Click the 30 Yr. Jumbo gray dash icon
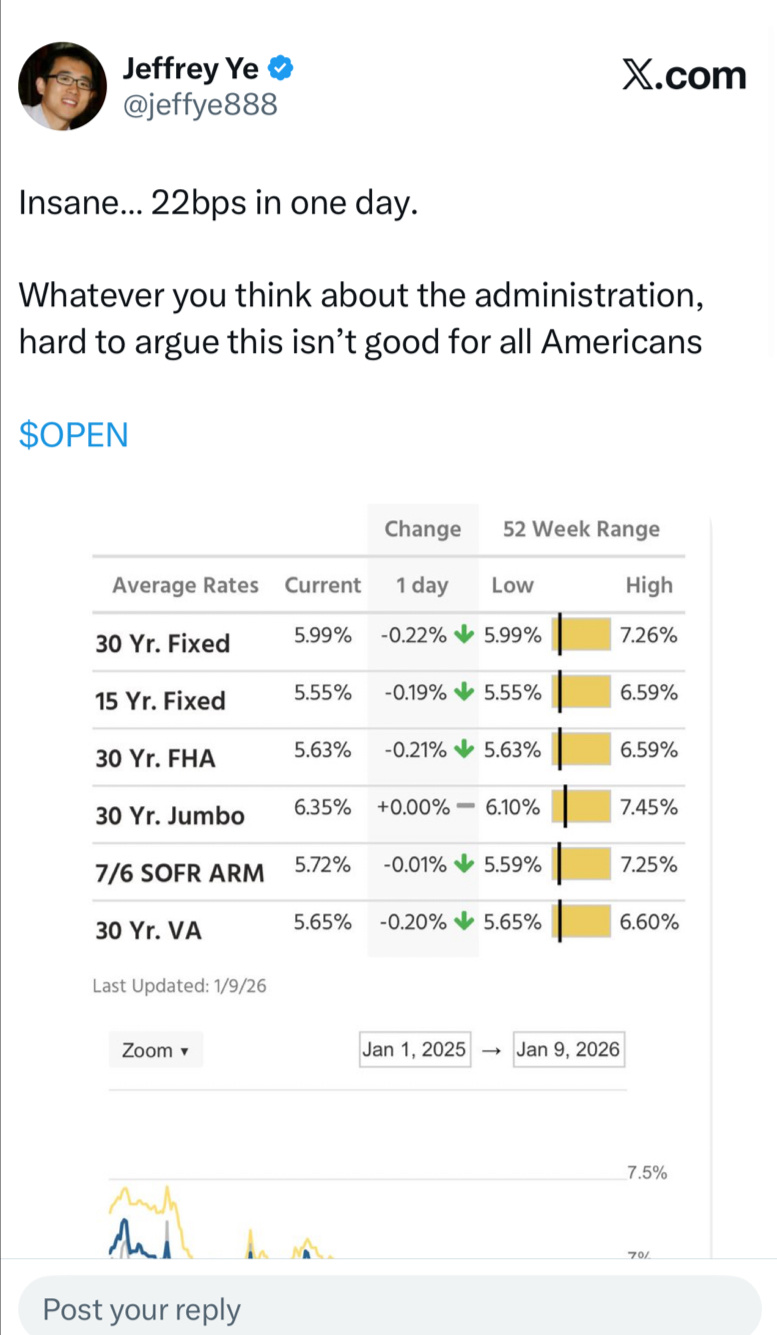 464,807
